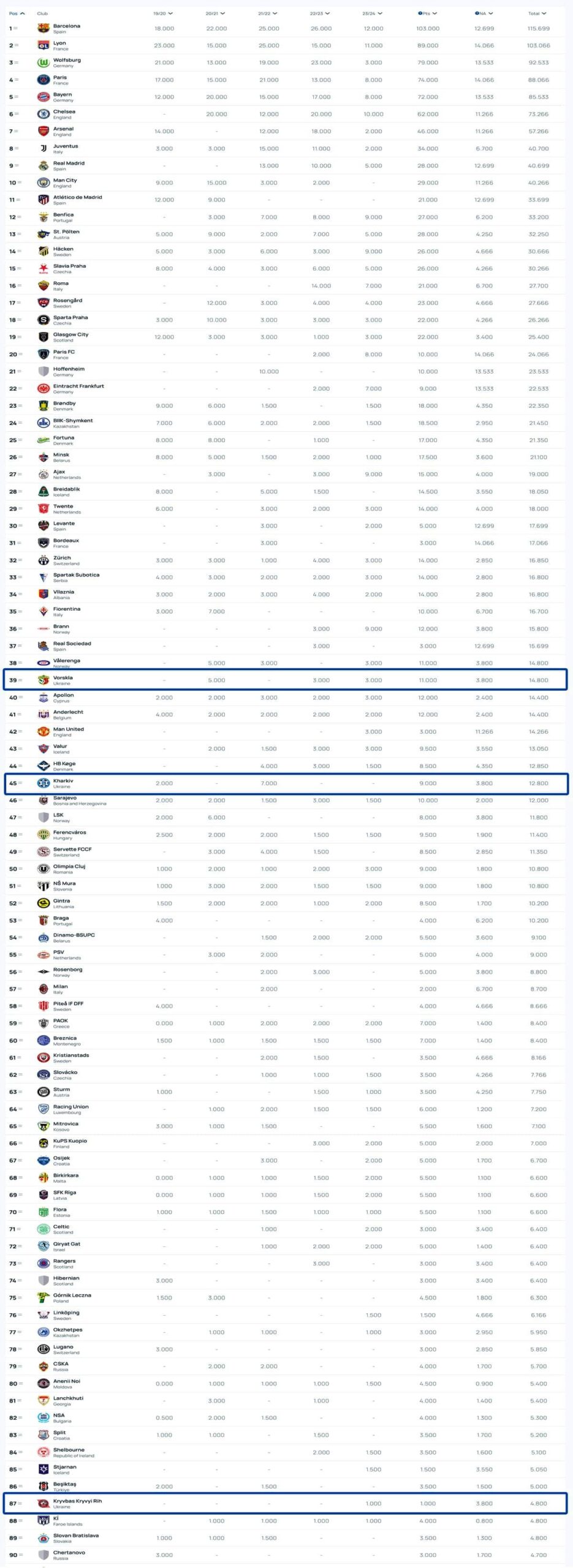
Task: Open the Real Madrid club link
Action: click(x=69, y=163)
